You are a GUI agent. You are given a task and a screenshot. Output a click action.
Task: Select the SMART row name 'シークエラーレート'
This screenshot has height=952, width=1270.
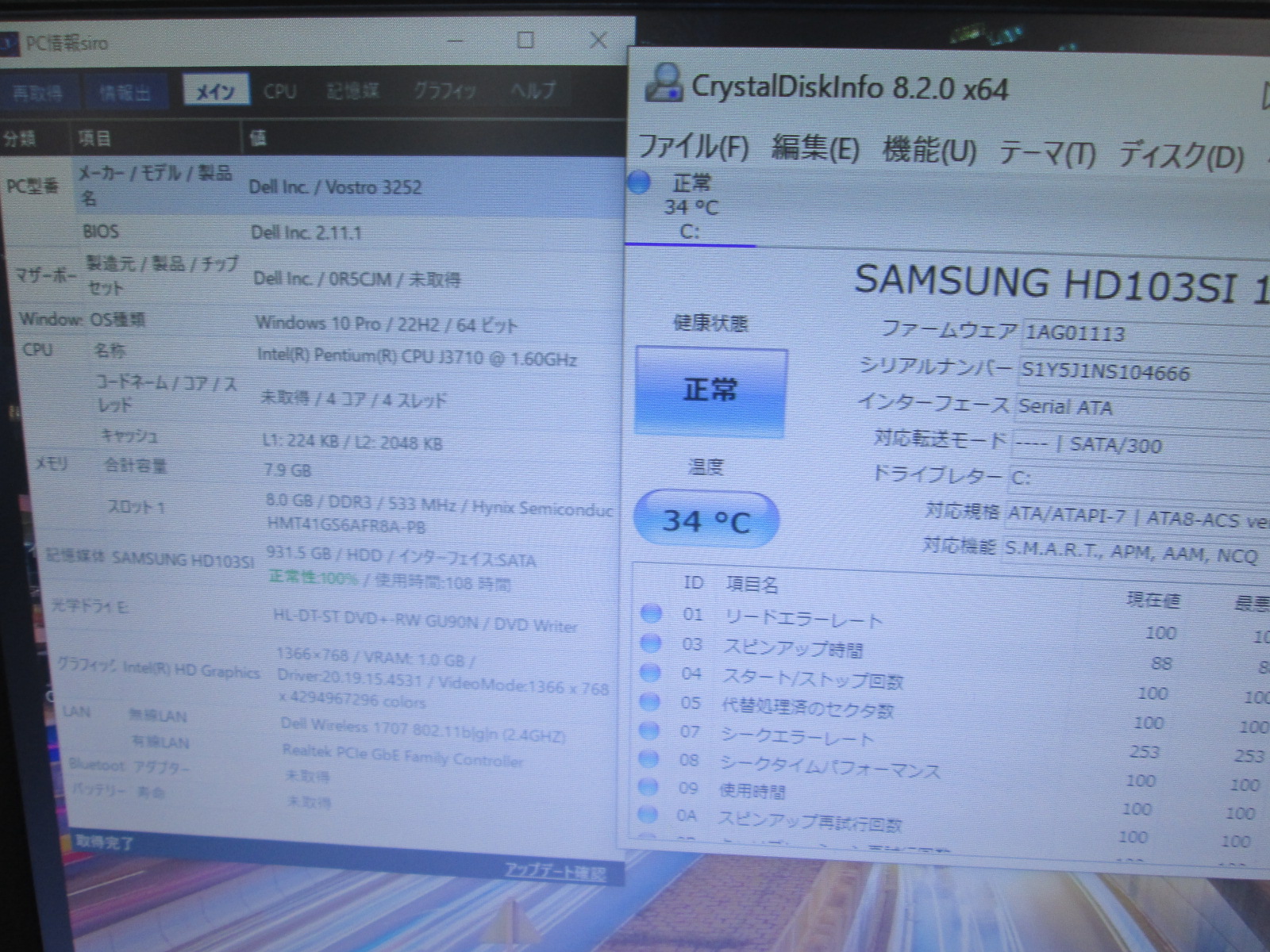tap(797, 735)
